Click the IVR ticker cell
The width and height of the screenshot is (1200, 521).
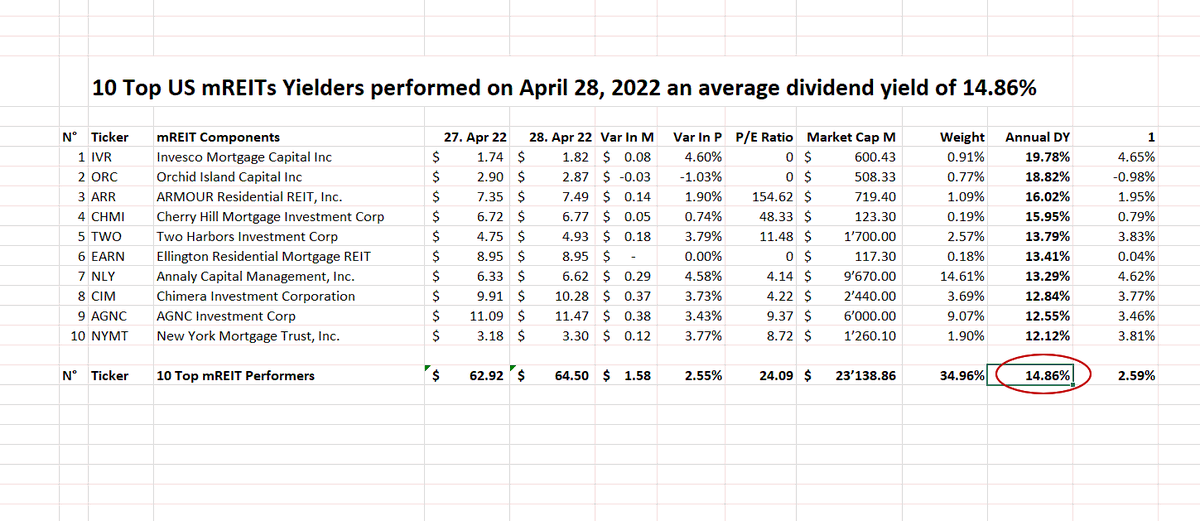[x=104, y=157]
